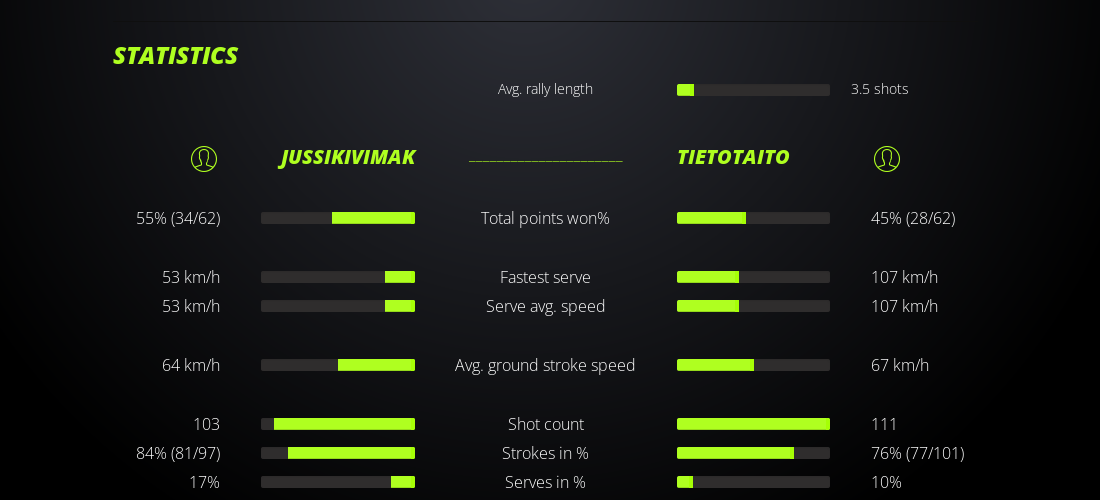The width and height of the screenshot is (1100, 500).
Task: Select the 3.5 shots value
Action: point(879,89)
